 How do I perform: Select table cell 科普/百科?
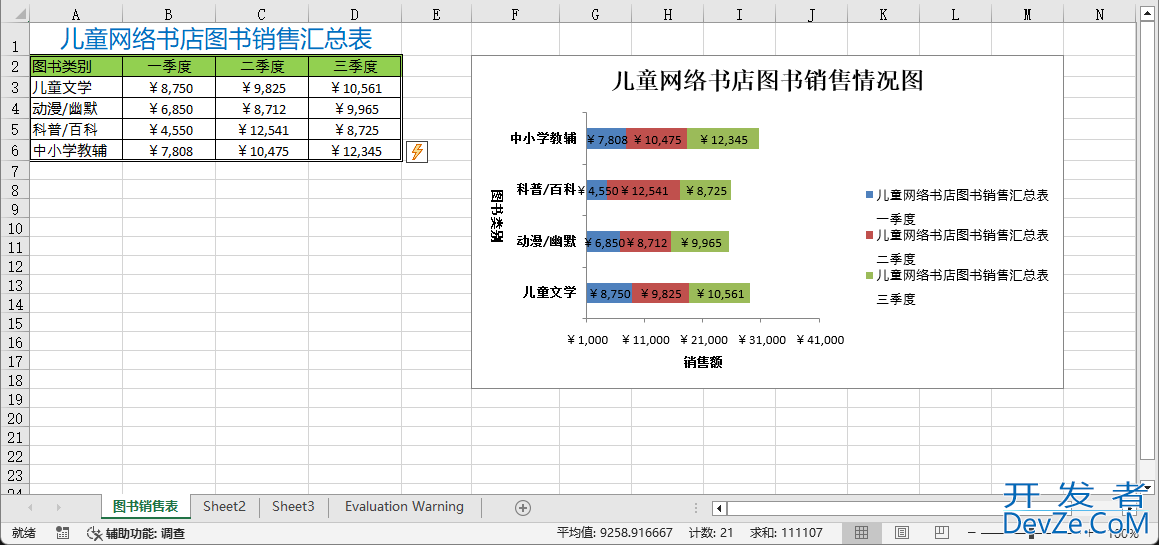[76, 130]
